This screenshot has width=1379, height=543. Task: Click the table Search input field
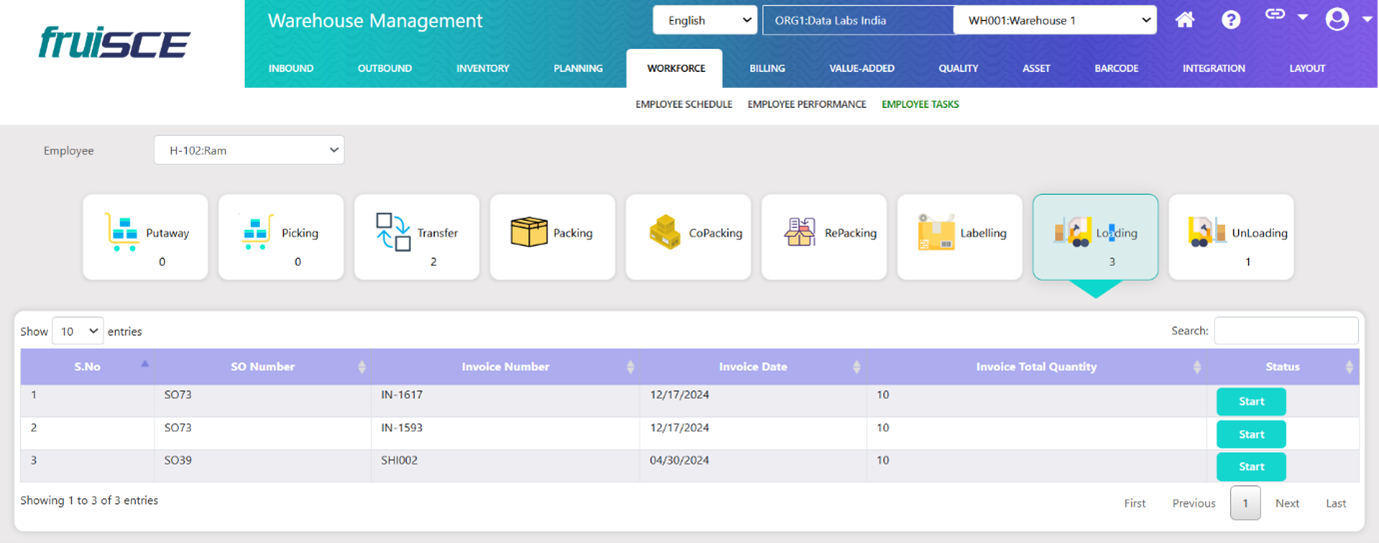(1286, 331)
